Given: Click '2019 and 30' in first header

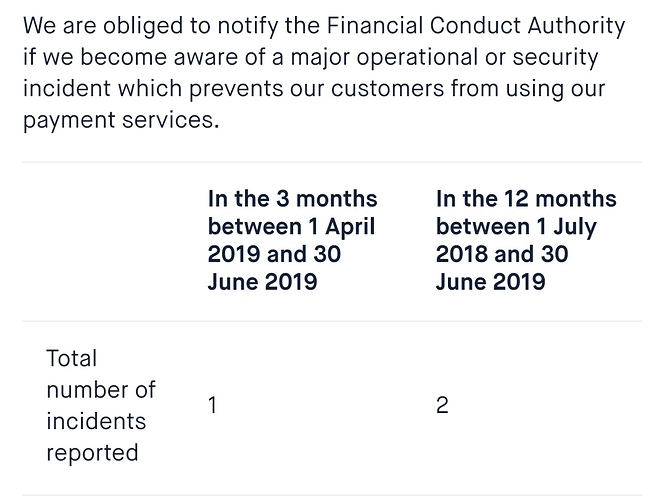Looking at the screenshot, I should 274,254.
